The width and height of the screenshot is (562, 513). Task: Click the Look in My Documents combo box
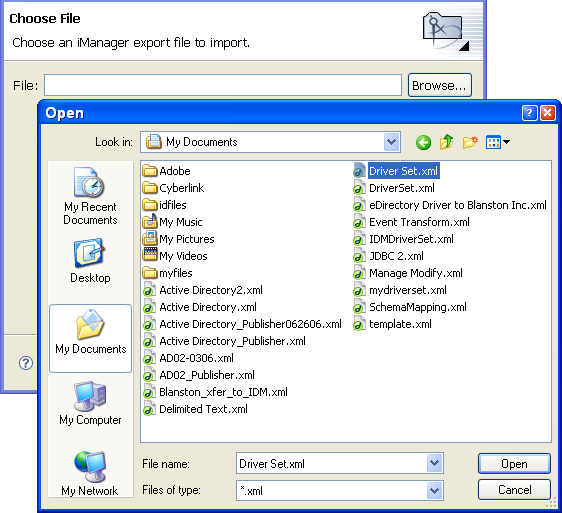coord(270,142)
